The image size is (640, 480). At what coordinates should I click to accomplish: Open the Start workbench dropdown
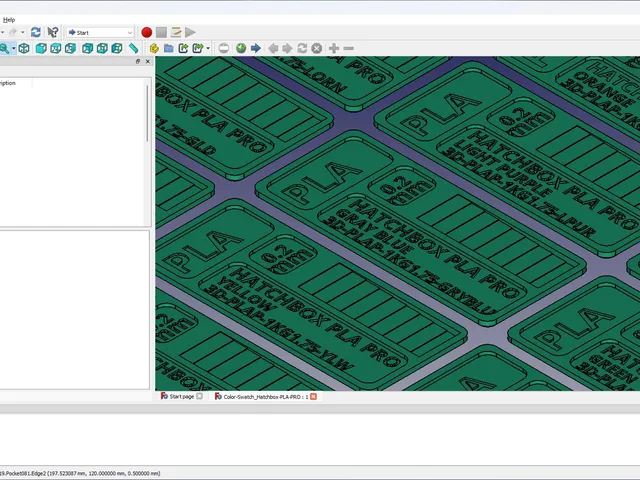tap(100, 32)
